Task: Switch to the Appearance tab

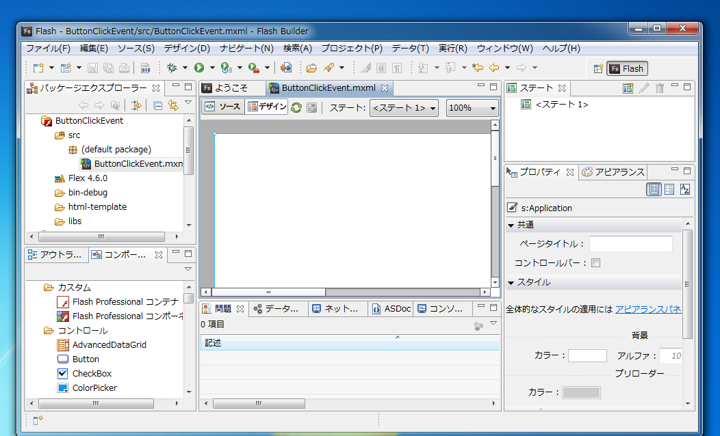Action: 613,172
